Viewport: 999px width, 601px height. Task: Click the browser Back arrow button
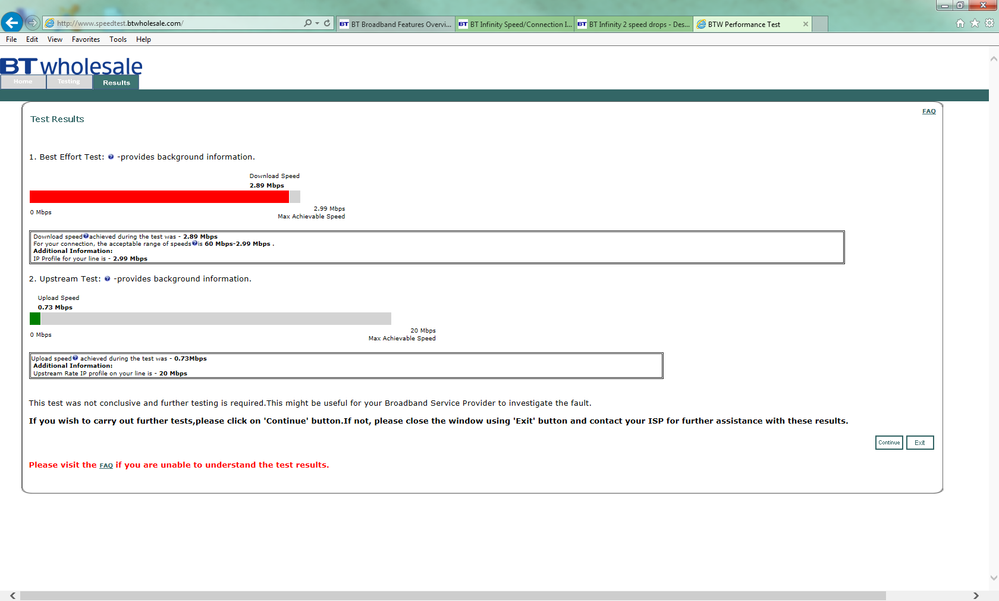[11, 22]
